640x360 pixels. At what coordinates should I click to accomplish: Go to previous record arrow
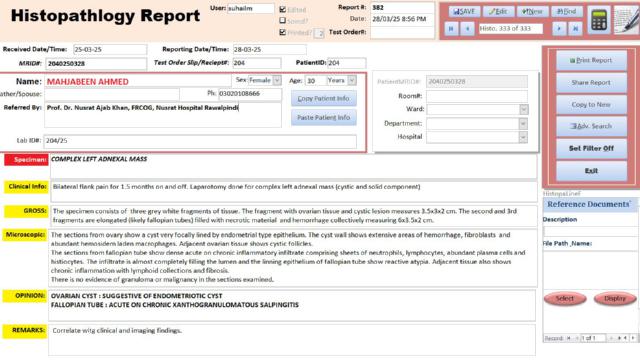[467, 29]
